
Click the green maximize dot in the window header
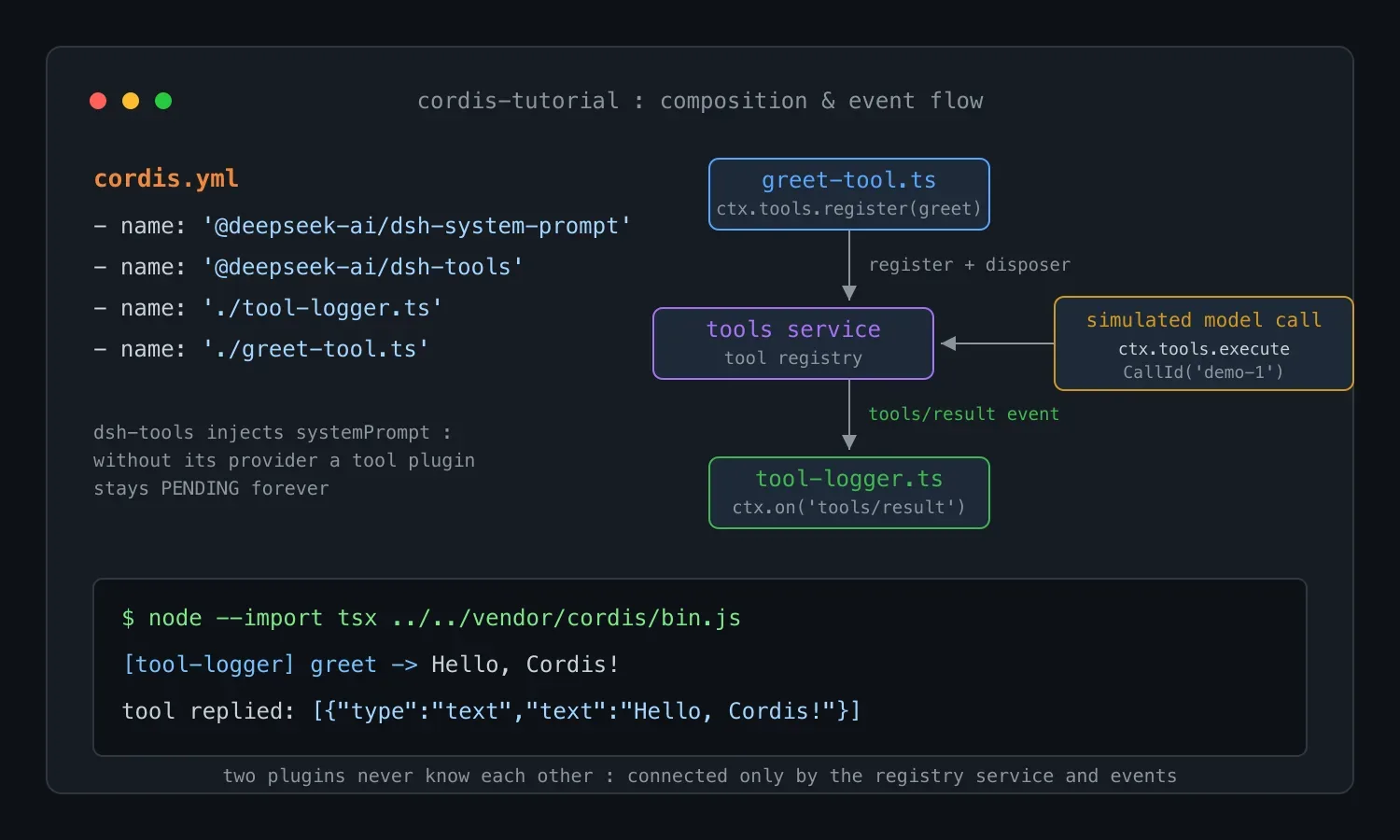click(163, 101)
